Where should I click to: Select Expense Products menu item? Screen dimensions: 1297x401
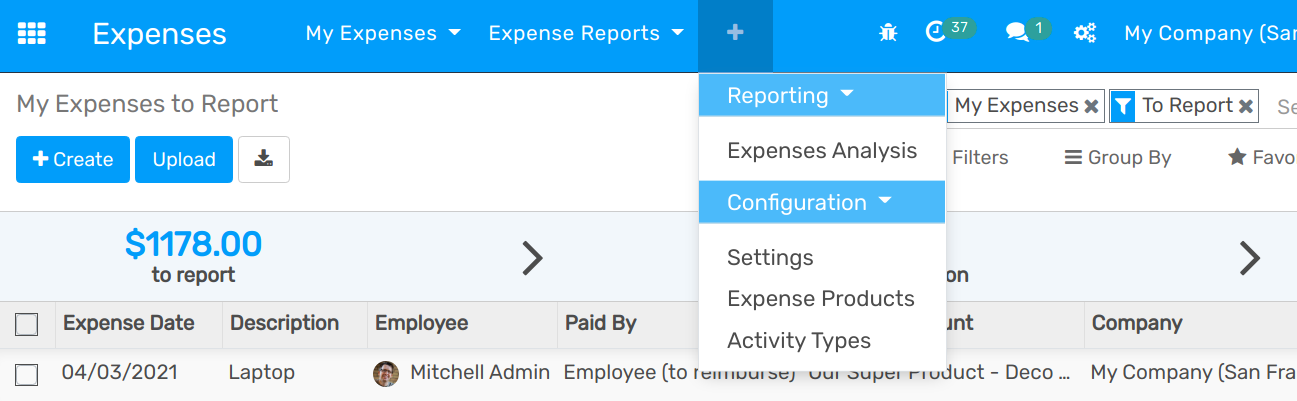pos(822,299)
